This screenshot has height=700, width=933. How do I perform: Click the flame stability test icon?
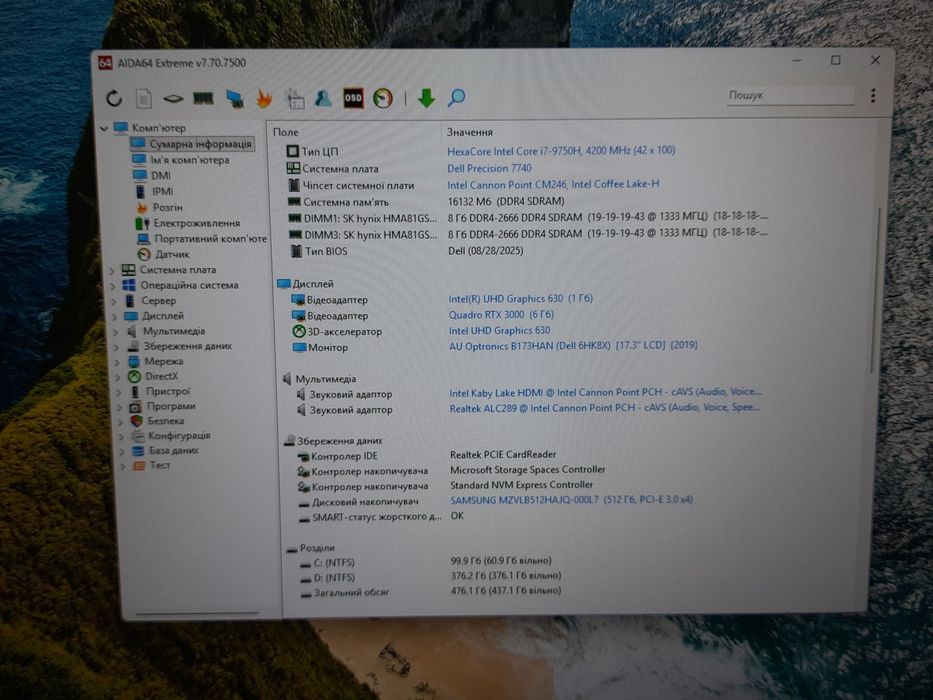(264, 98)
